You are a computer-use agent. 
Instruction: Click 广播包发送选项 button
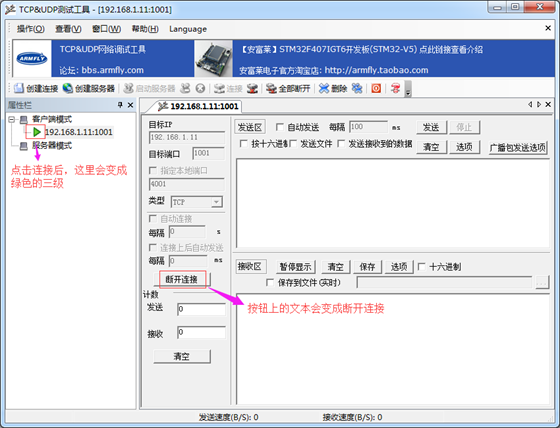518,148
